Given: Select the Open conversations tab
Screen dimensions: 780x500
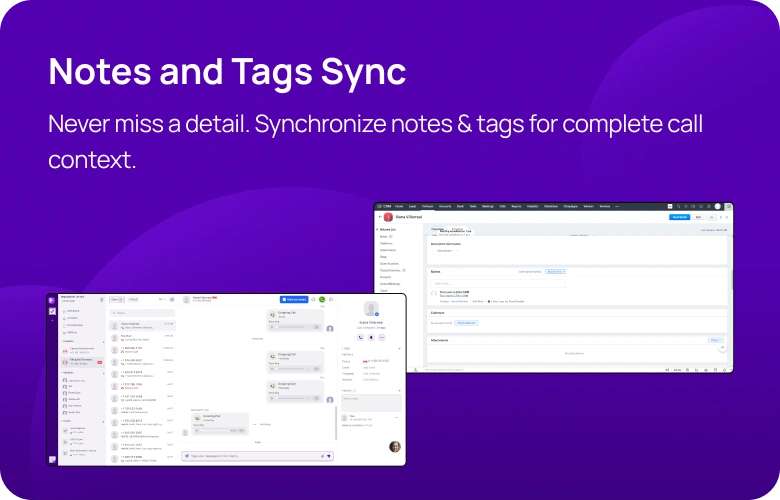Looking at the screenshot, I should (x=117, y=300).
